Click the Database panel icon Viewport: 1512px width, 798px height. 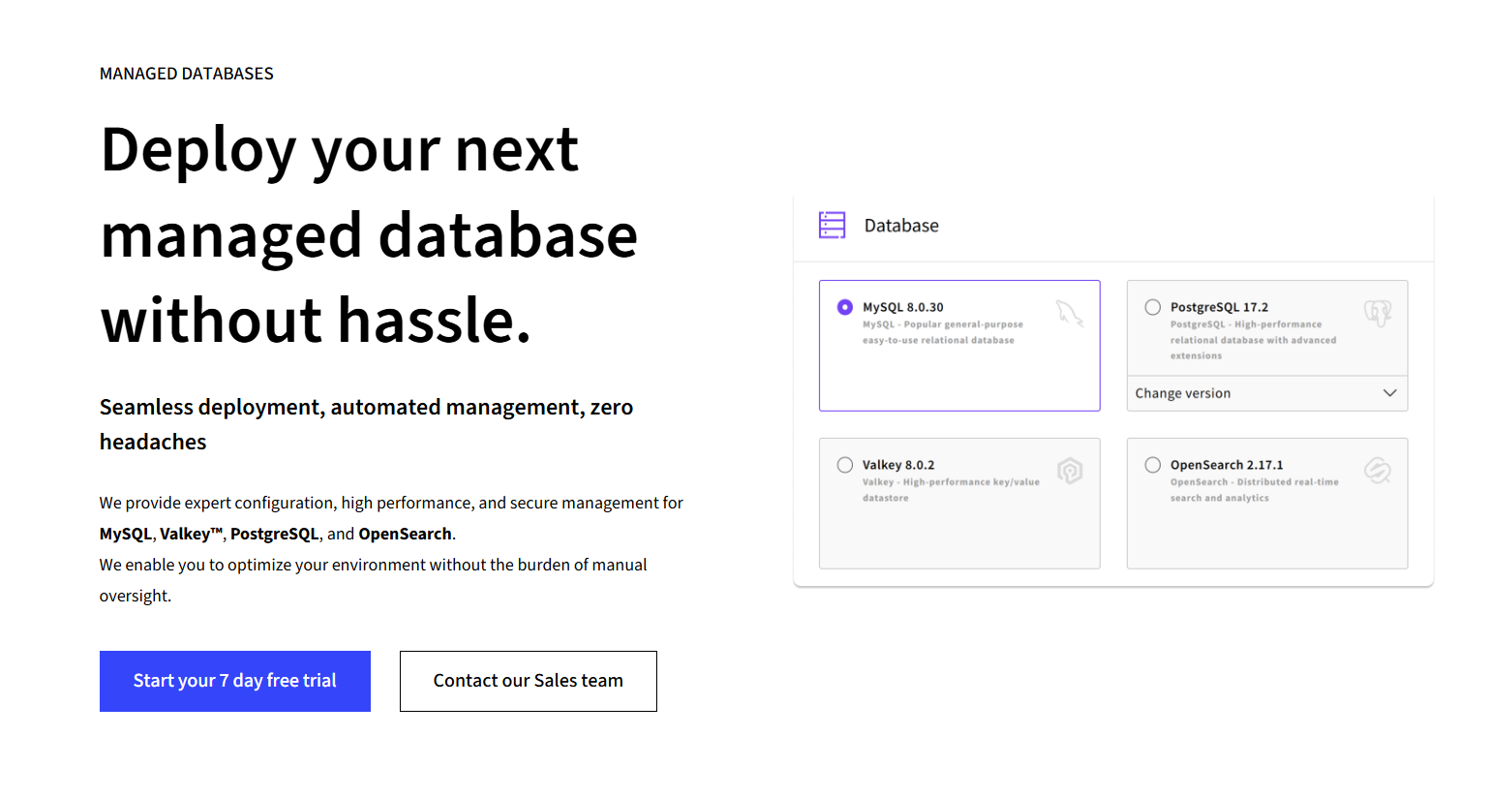pos(832,225)
